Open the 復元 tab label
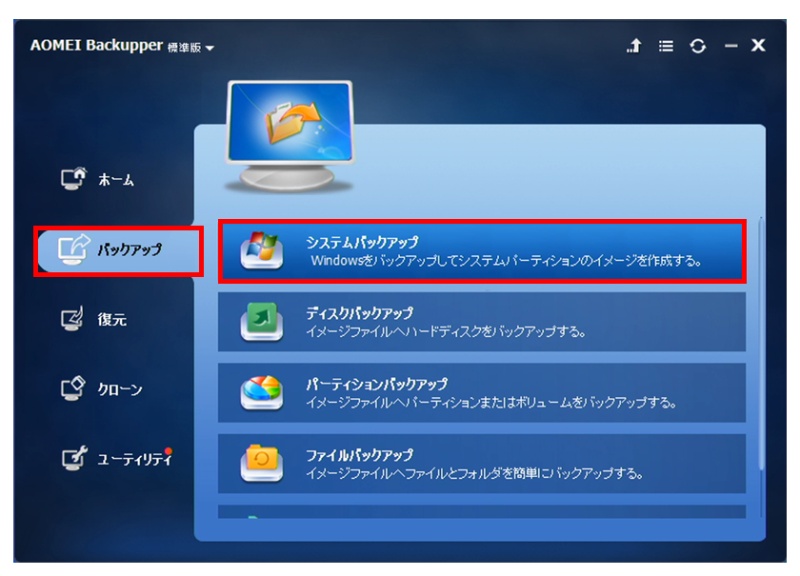 tap(112, 320)
